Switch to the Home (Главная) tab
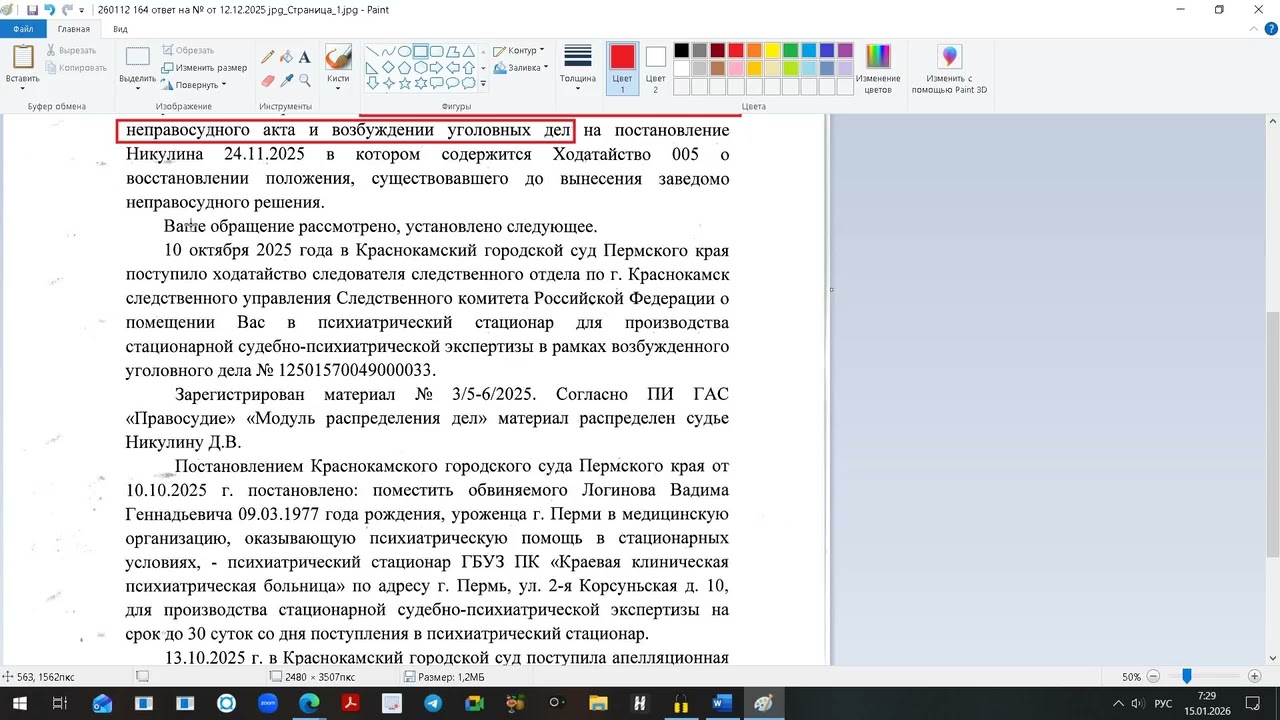The image size is (1280, 720). pos(73,29)
